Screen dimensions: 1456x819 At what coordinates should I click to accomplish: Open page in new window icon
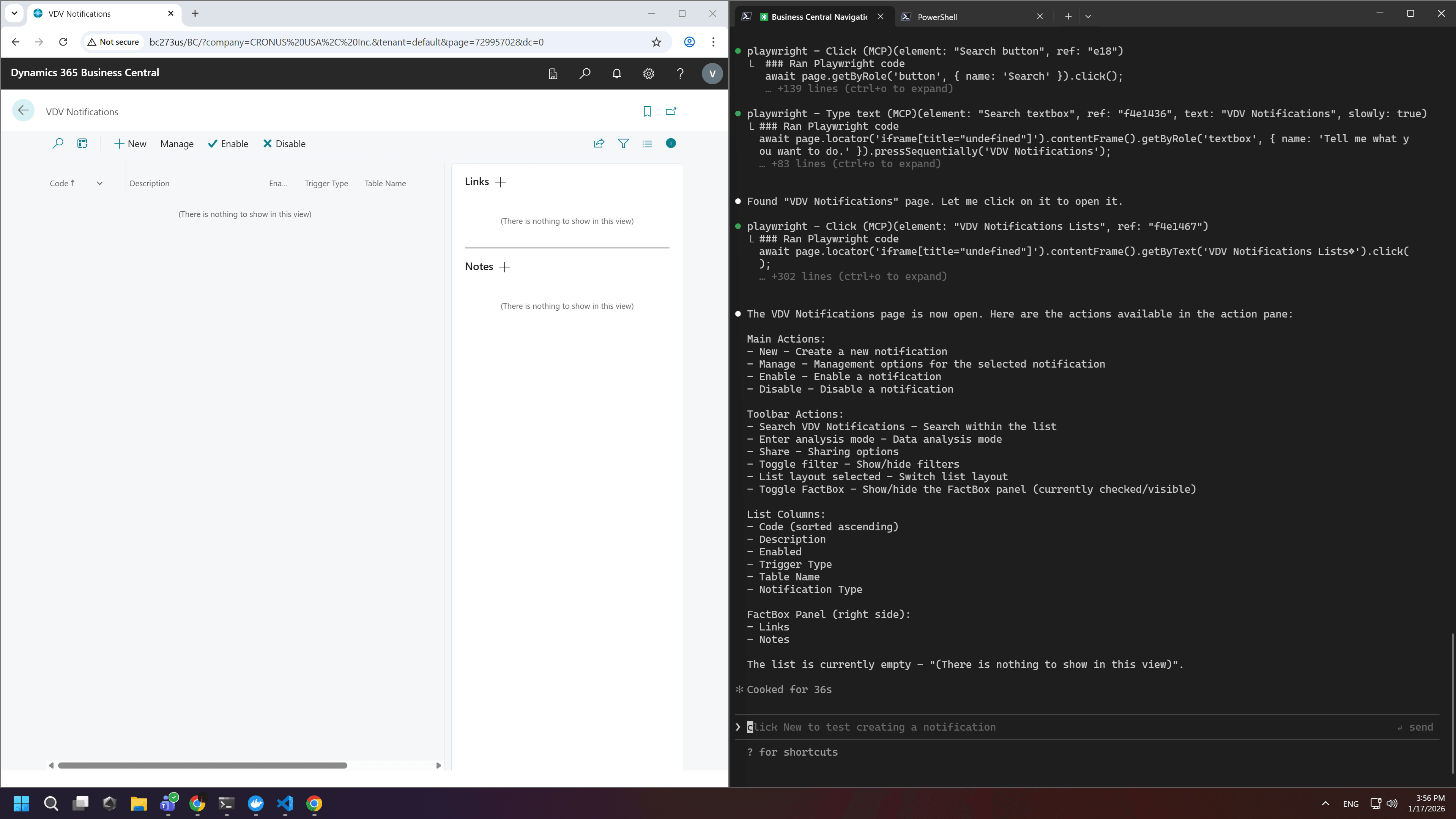pyautogui.click(x=671, y=111)
